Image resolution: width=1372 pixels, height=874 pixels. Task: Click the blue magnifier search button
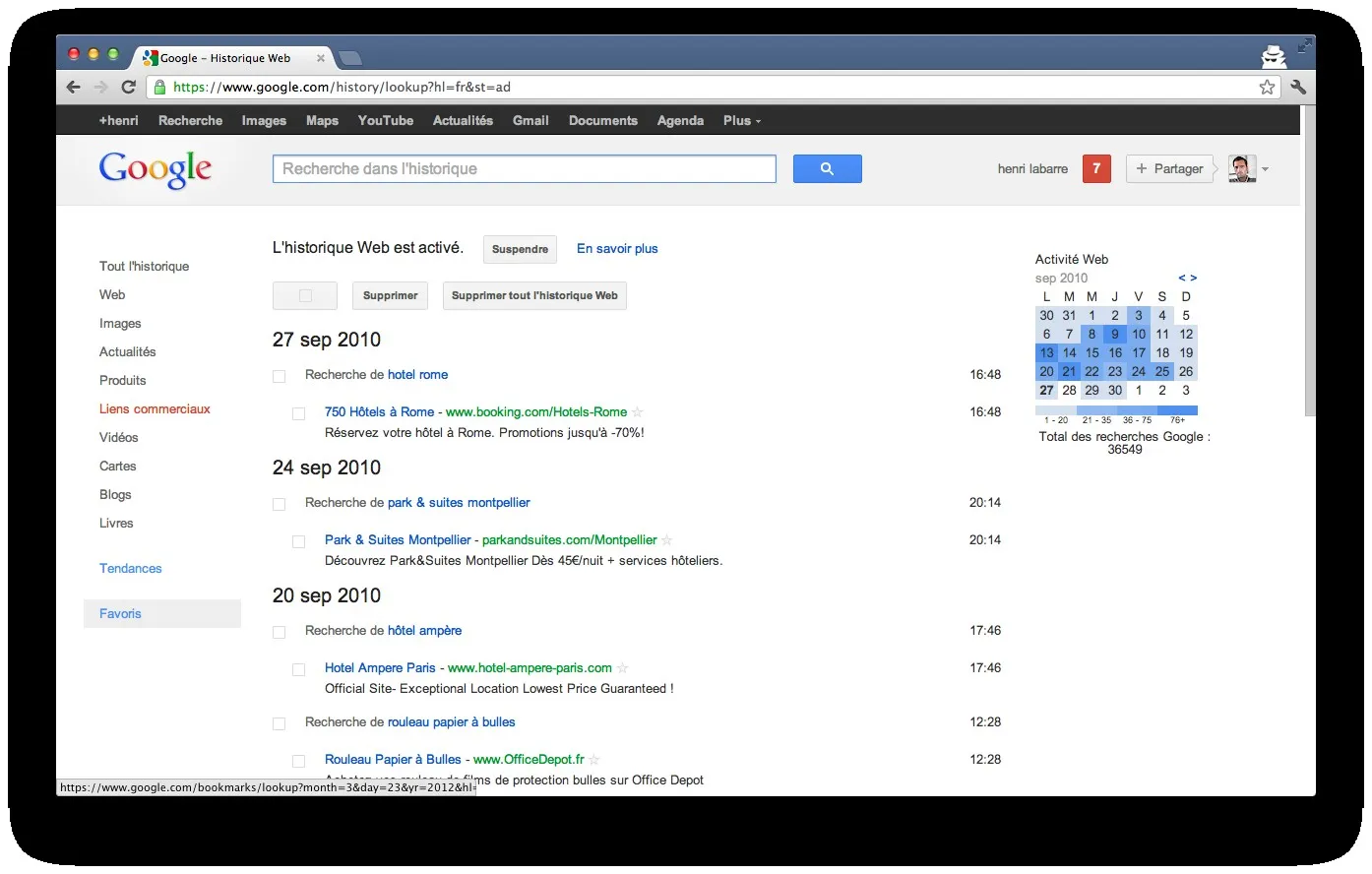(x=827, y=168)
